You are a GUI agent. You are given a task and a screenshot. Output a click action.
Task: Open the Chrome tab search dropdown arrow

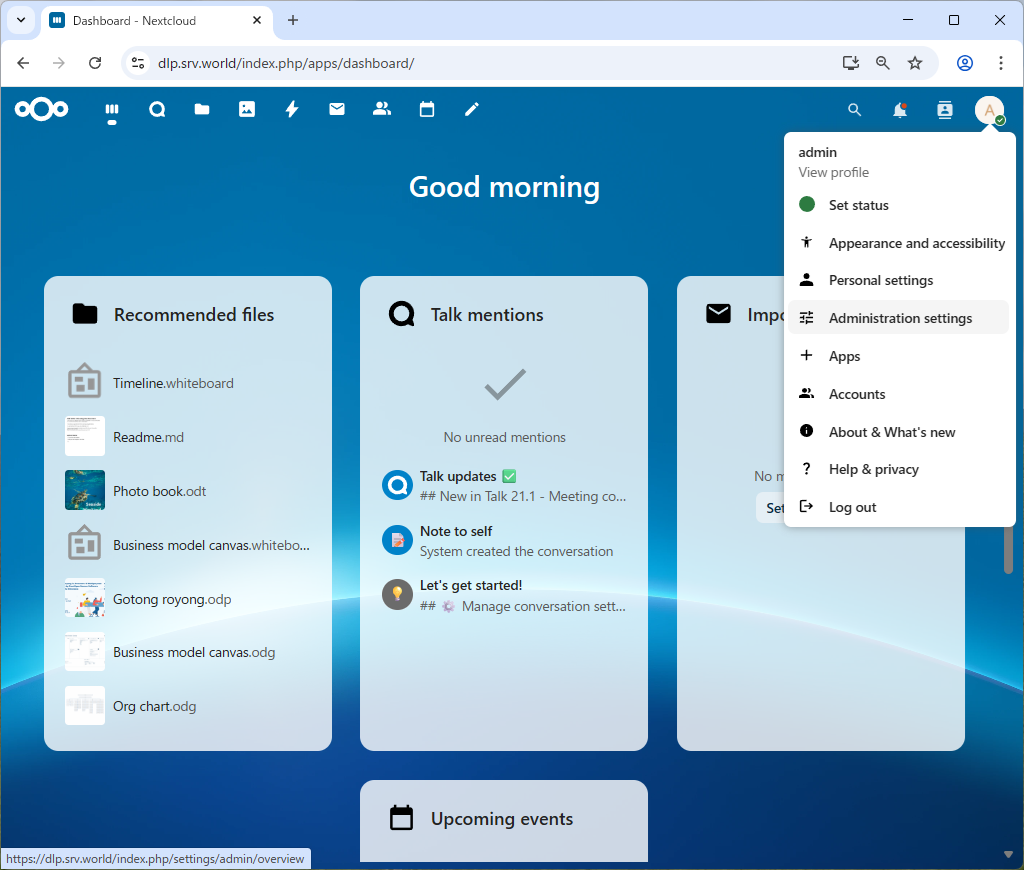coord(20,20)
